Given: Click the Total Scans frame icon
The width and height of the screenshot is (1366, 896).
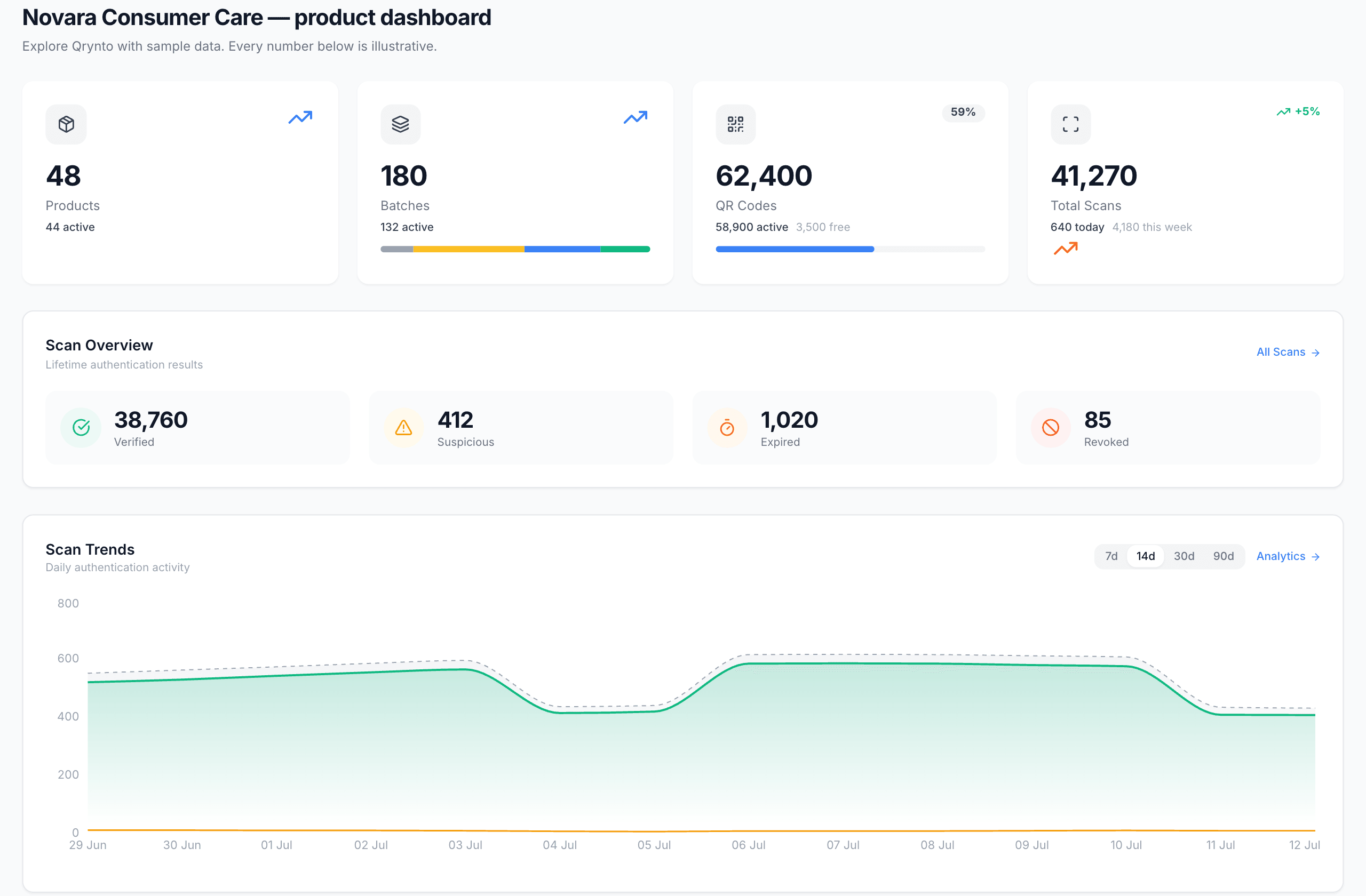Looking at the screenshot, I should [1070, 124].
